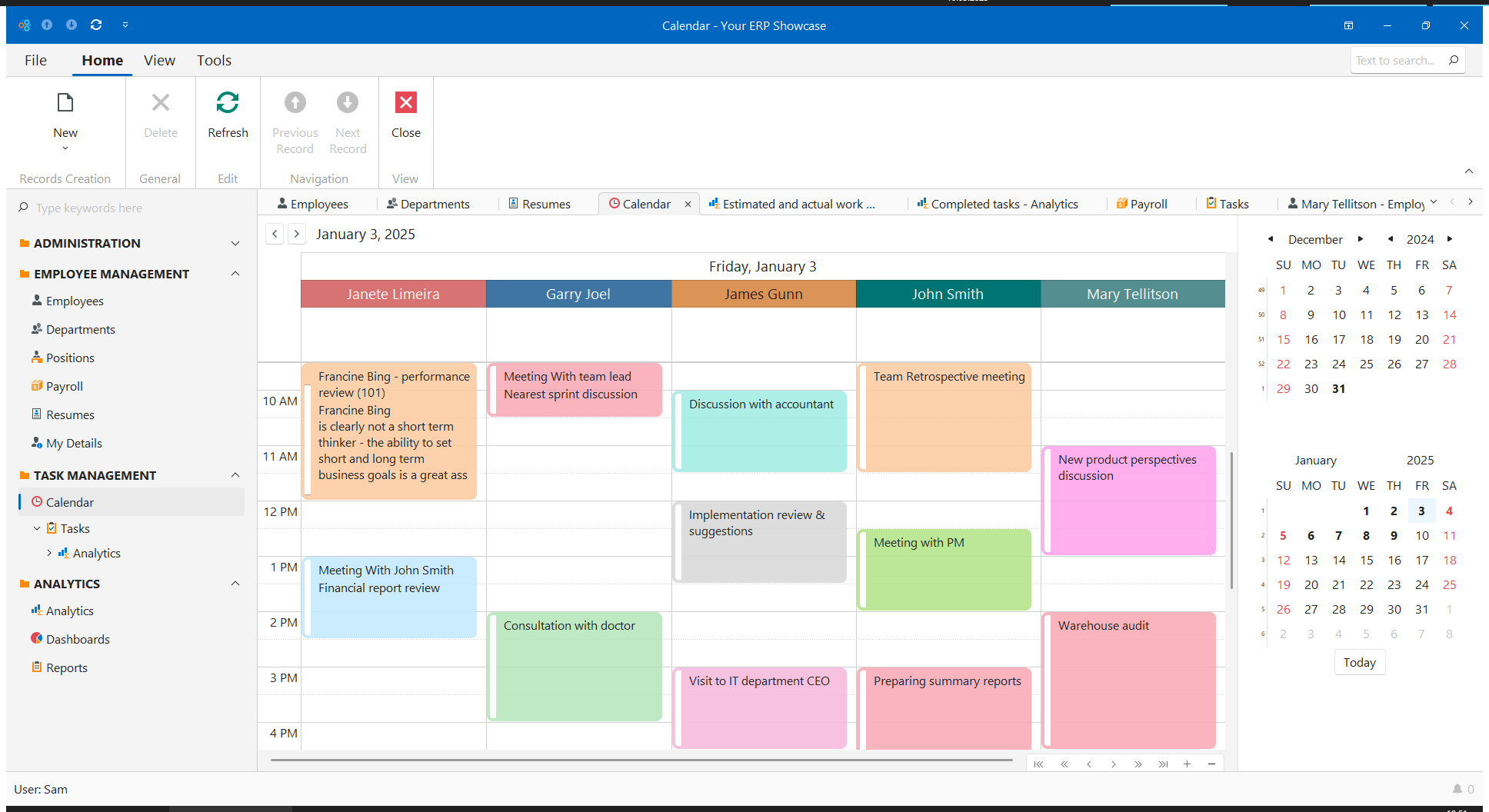1489x812 pixels.
Task: Click the notification bell in the status bar
Action: pyautogui.click(x=1457, y=789)
